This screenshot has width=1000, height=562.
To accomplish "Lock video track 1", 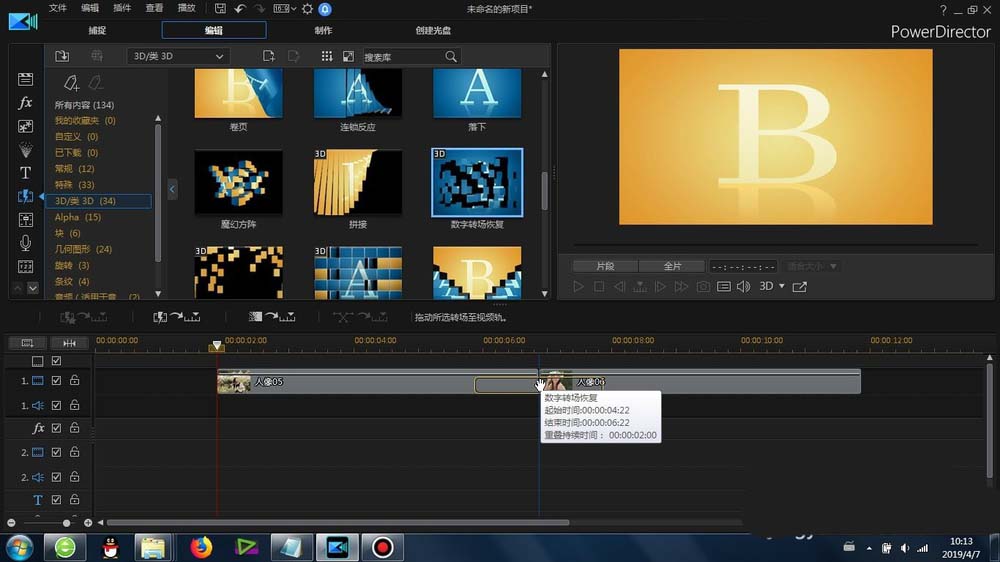I will point(75,380).
